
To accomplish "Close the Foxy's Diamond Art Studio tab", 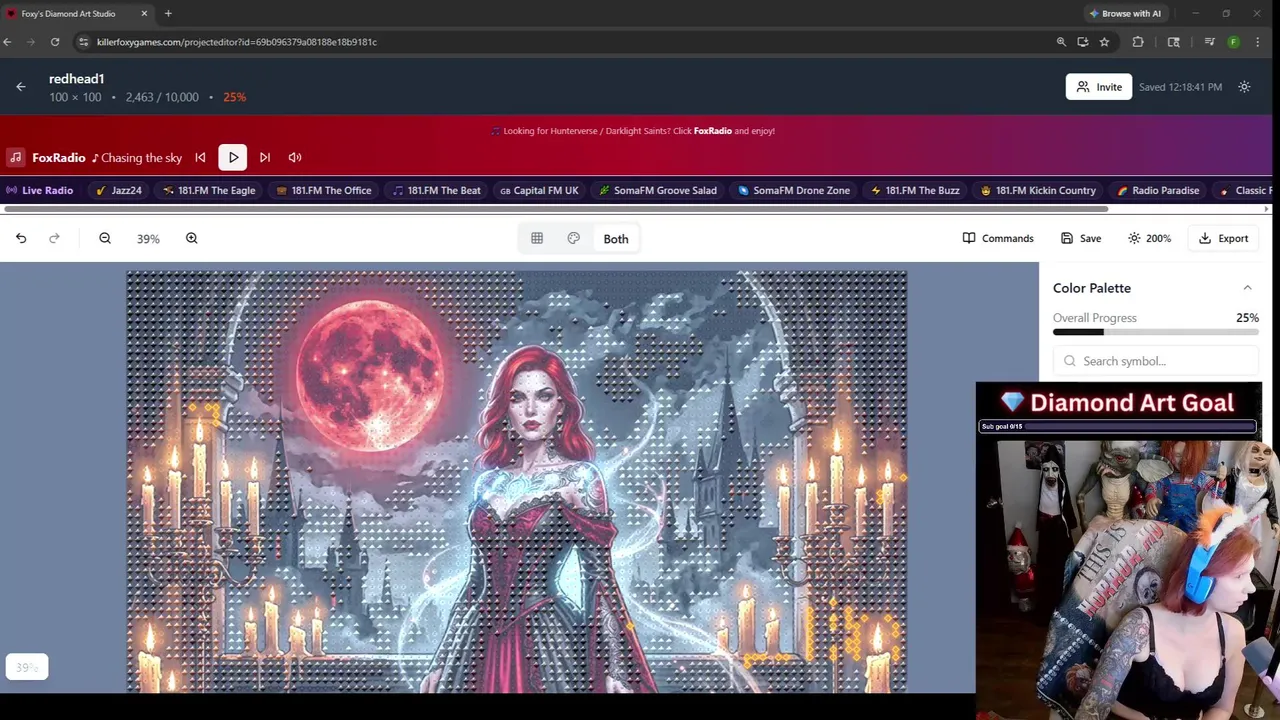I will (144, 13).
